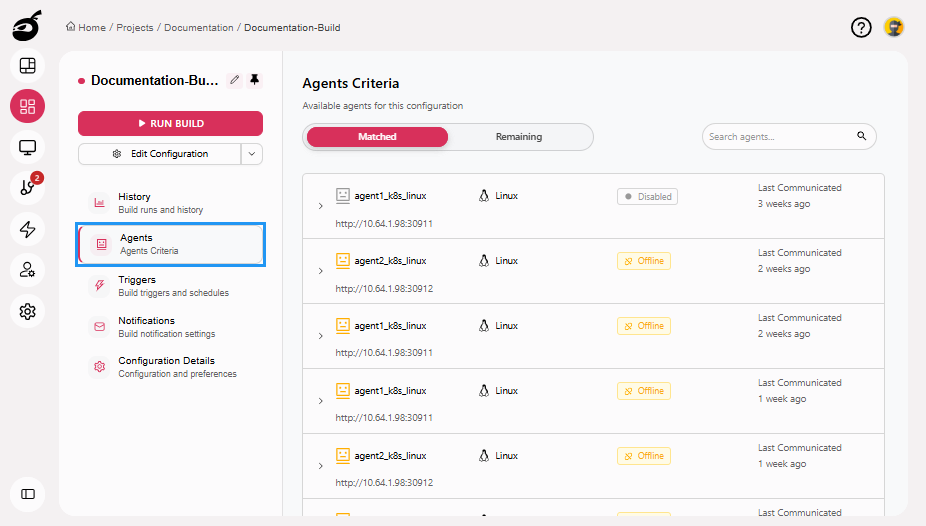Open the Edit Configuration dropdown arrow

pos(252,154)
